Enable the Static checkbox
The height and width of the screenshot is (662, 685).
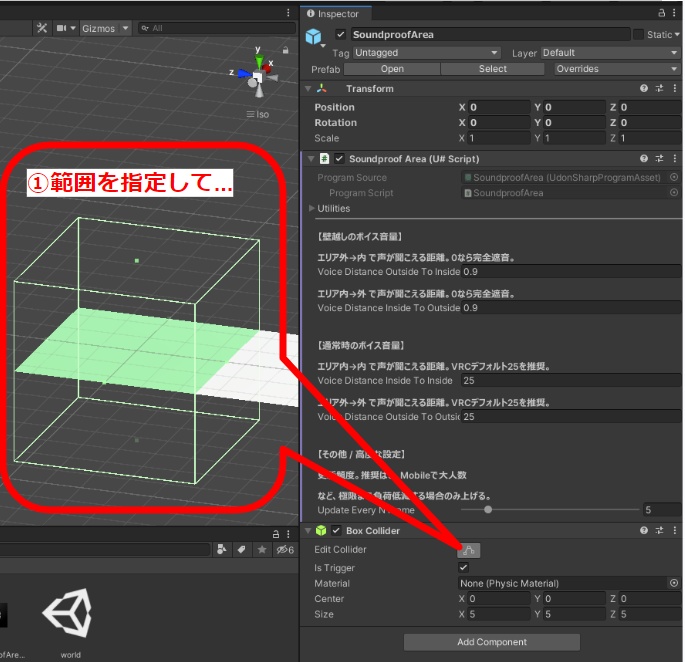coord(638,35)
